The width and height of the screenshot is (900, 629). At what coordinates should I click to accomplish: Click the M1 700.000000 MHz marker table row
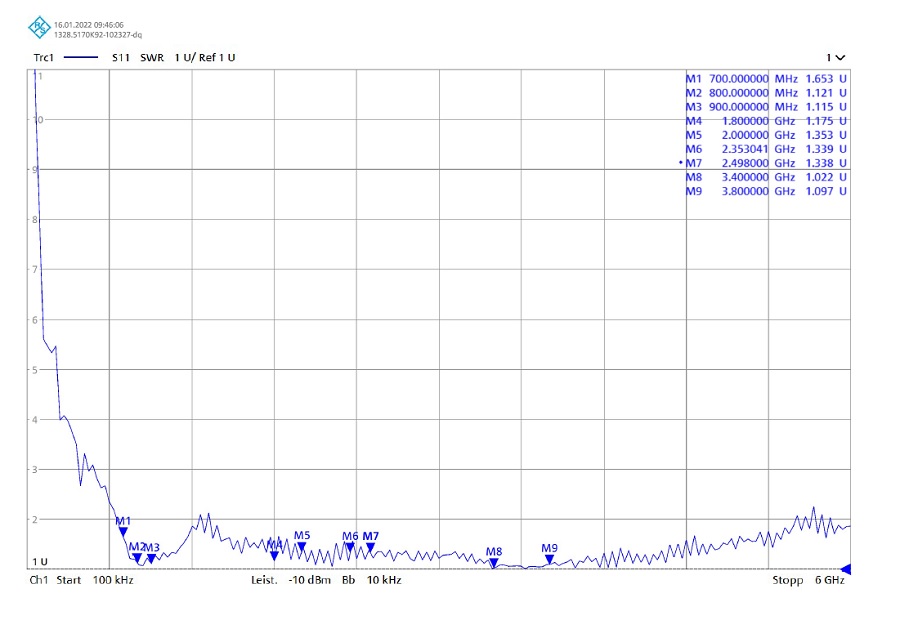tap(765, 78)
